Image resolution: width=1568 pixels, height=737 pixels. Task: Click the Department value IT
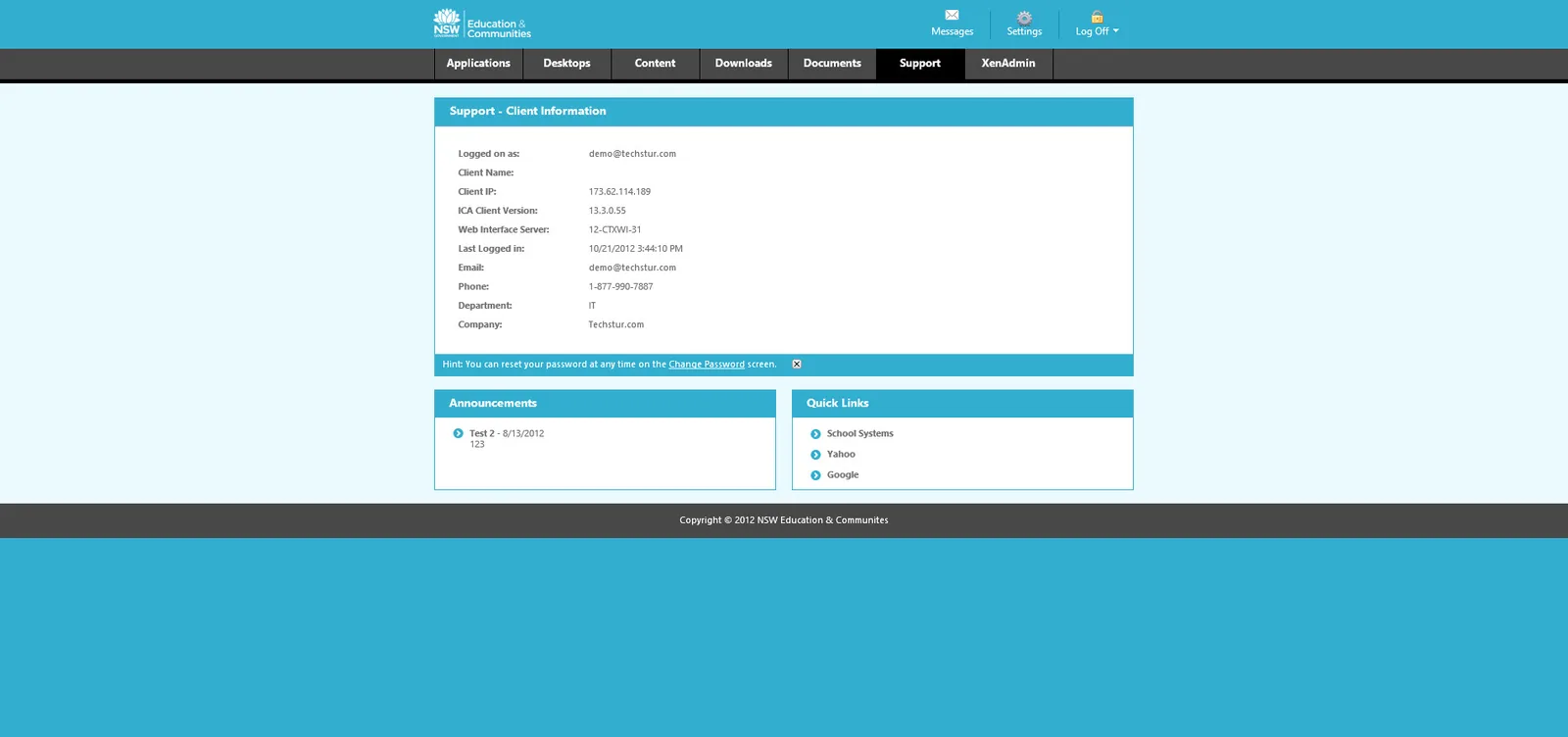tap(592, 306)
